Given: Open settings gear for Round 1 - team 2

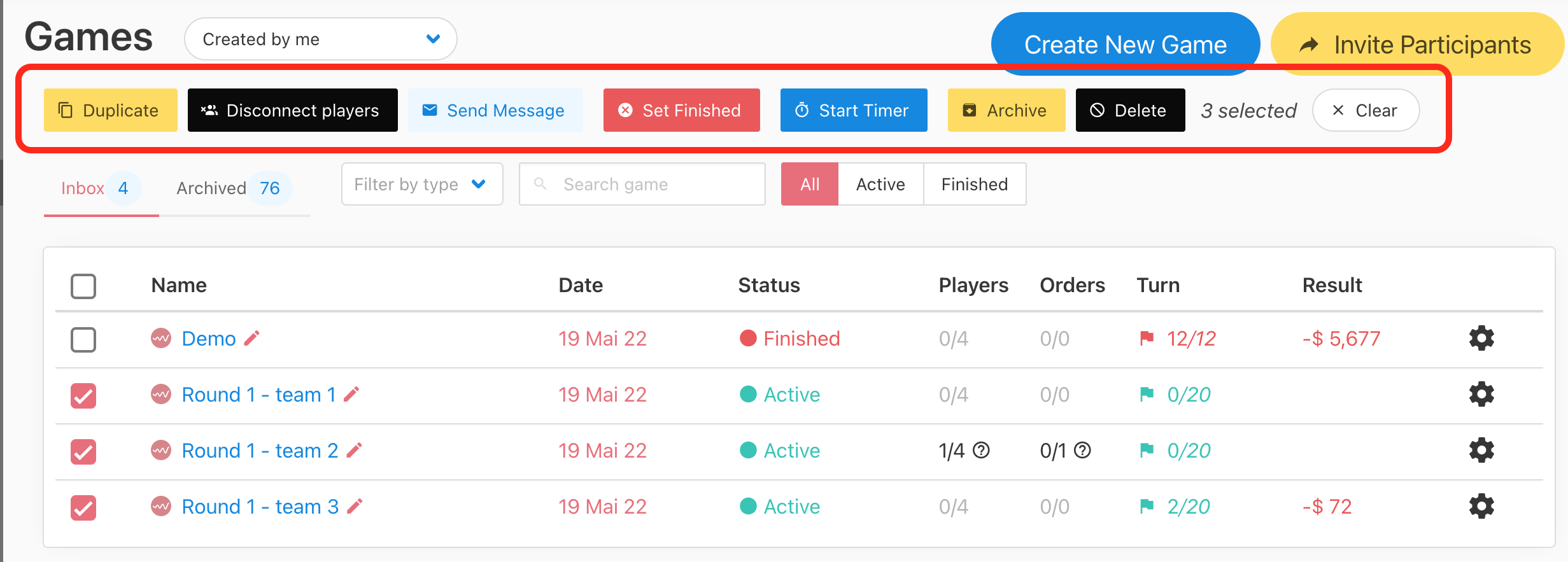Looking at the screenshot, I should tap(1481, 450).
